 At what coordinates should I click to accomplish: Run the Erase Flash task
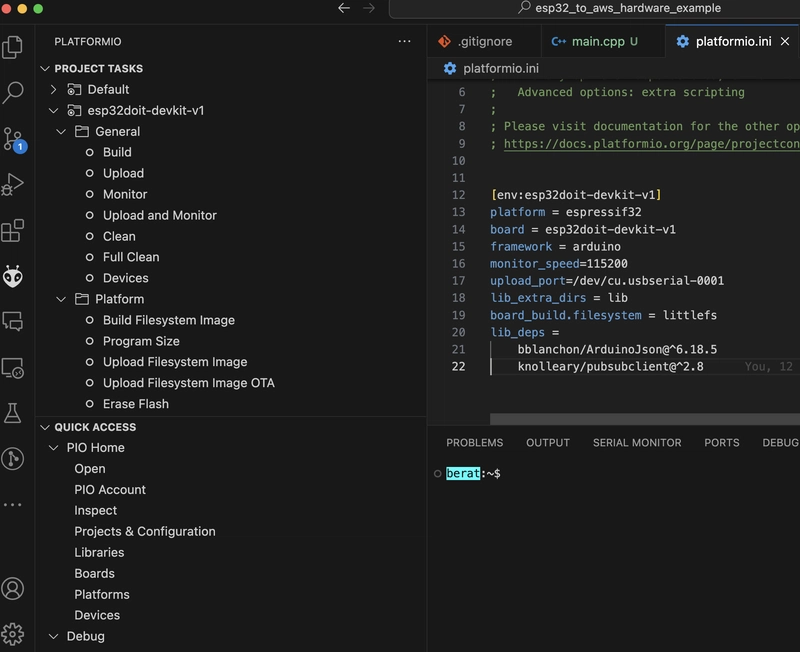pos(135,404)
